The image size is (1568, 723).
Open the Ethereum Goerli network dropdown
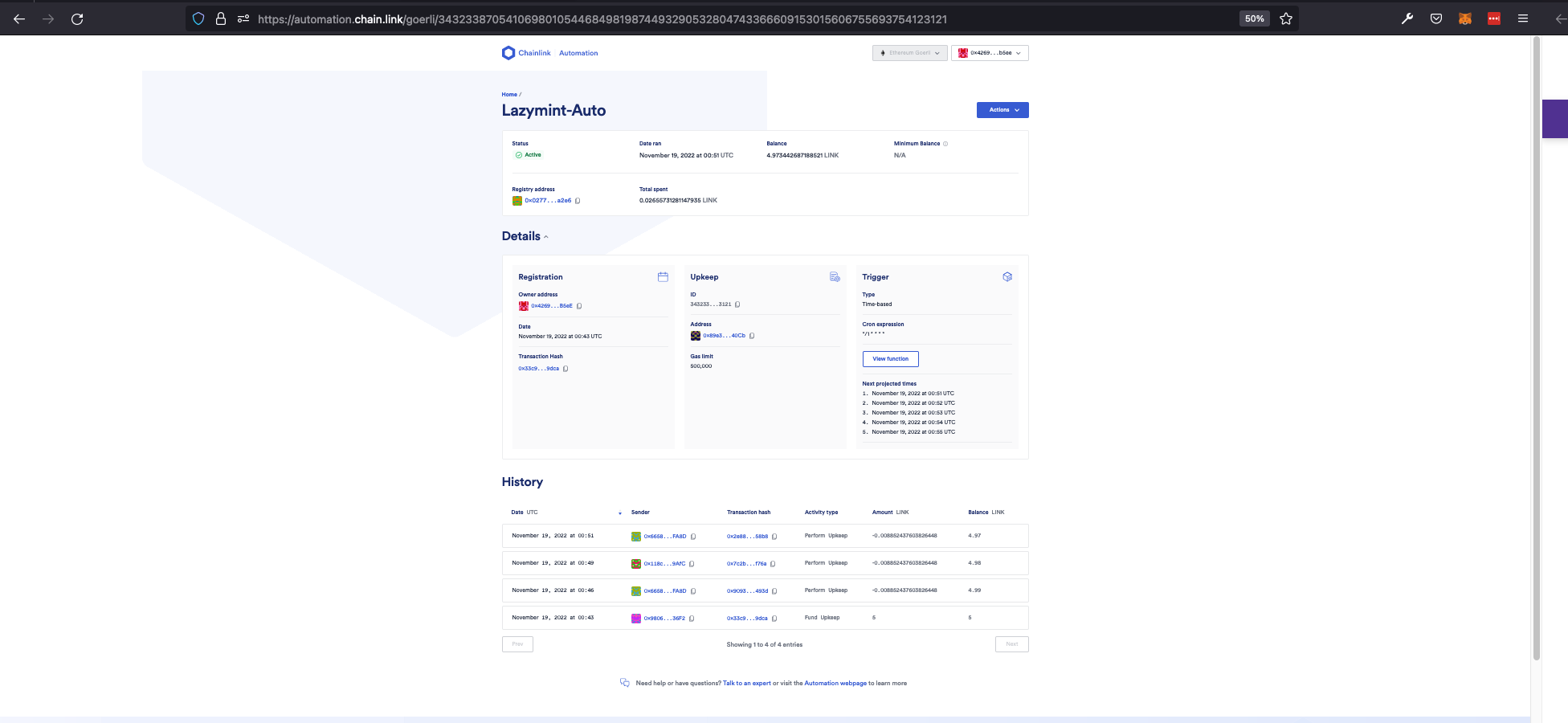tap(909, 53)
